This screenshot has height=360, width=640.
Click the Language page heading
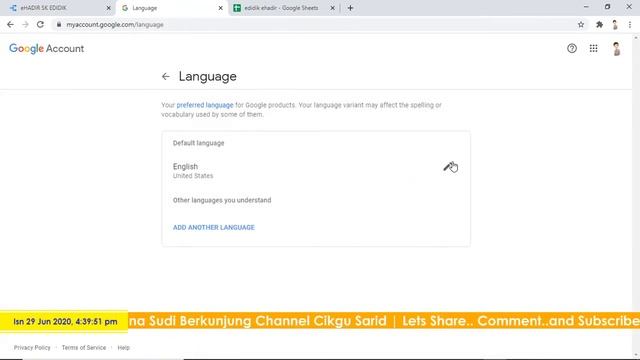[x=207, y=76]
